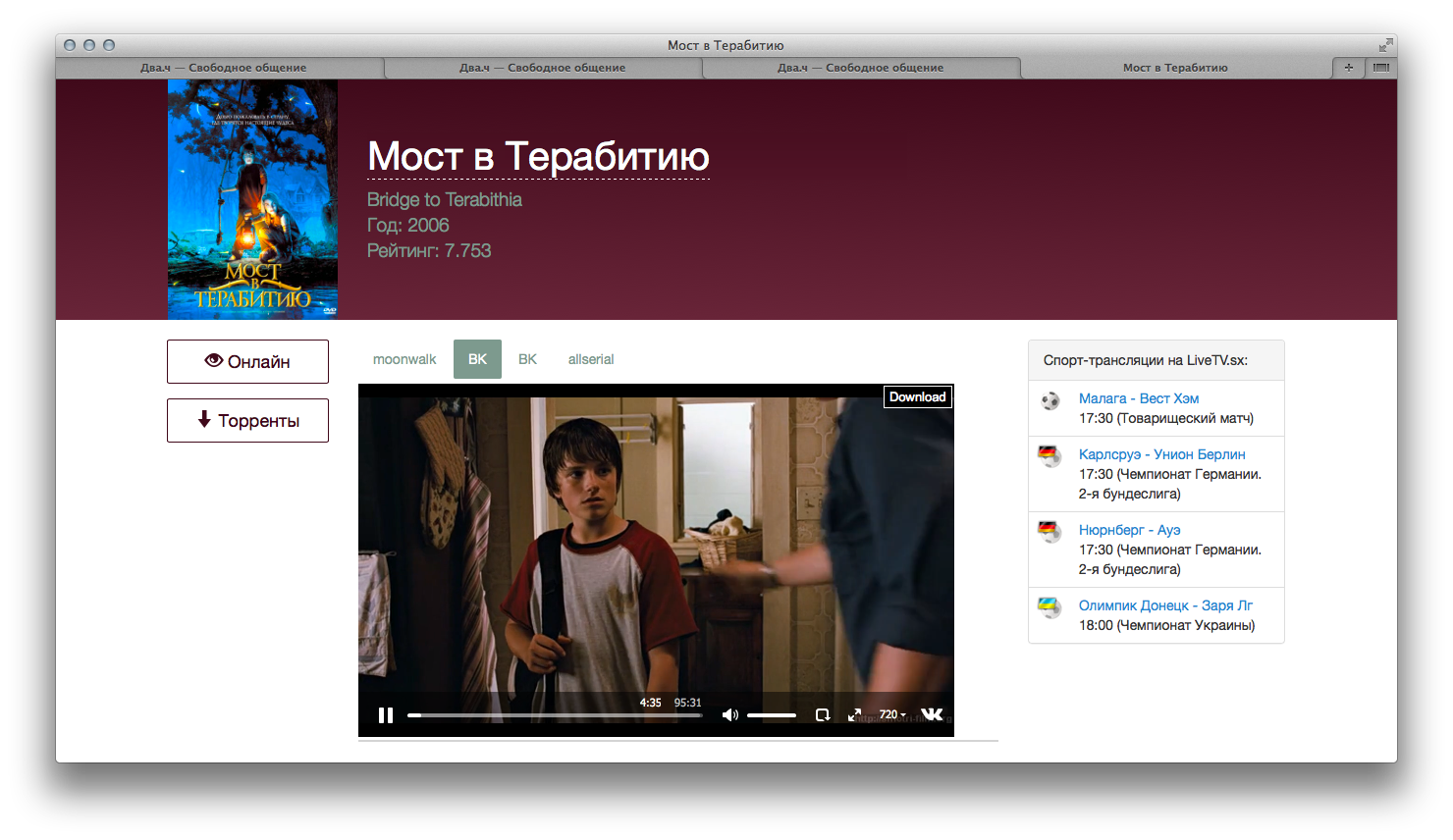Click the 17:30 (Товарищеский матч) text
This screenshot has width=1453, height=840.
tap(1166, 418)
